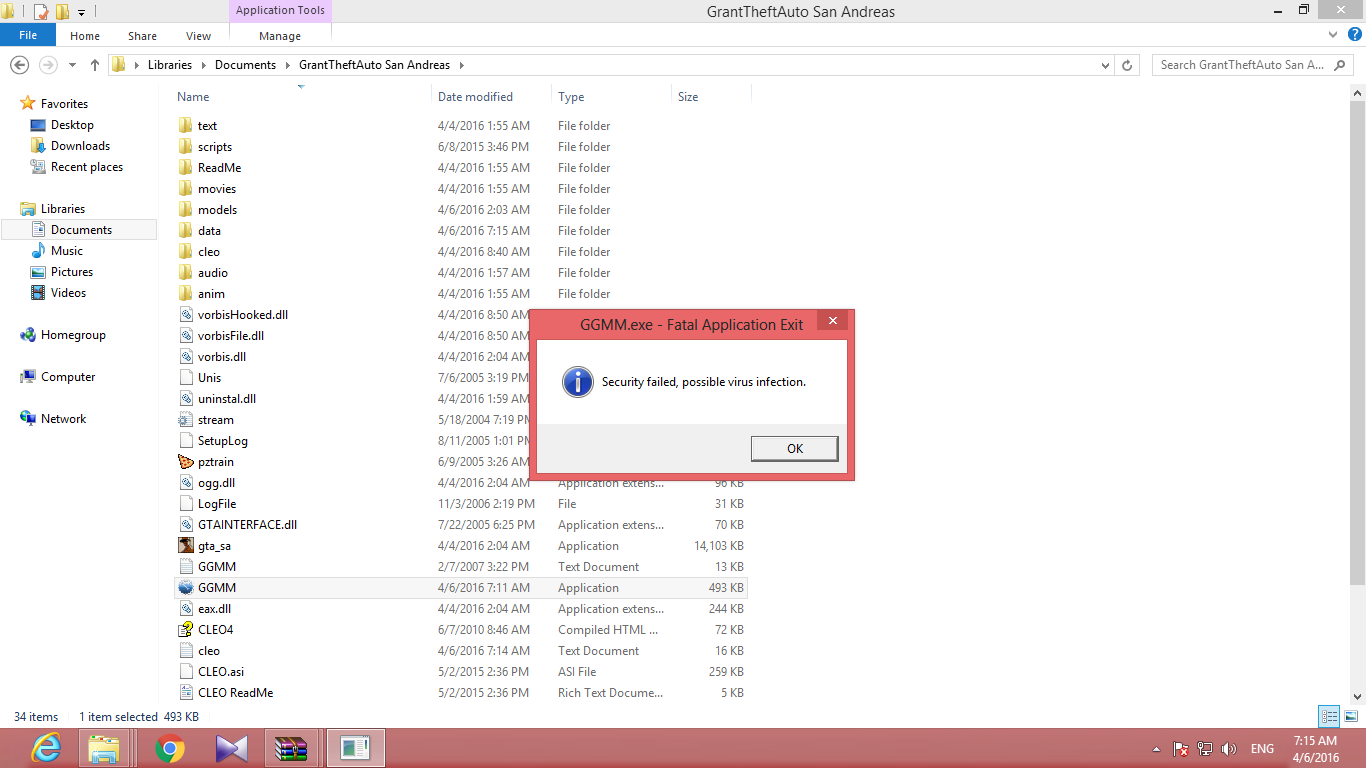
Task: Select Libraries in navigation pane
Action: click(62, 209)
